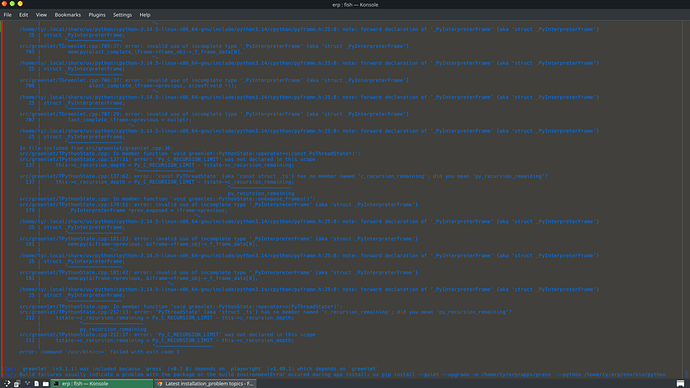This screenshot has width=690, height=388.
Task: Click 'operator<<(const PyThreadState*)' member function line
Action: click(190, 154)
